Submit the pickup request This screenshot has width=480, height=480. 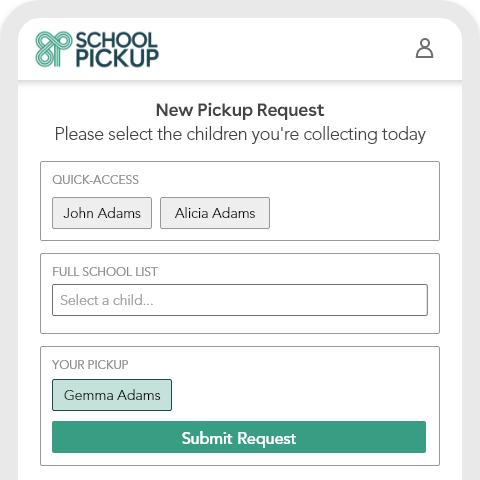coord(239,437)
